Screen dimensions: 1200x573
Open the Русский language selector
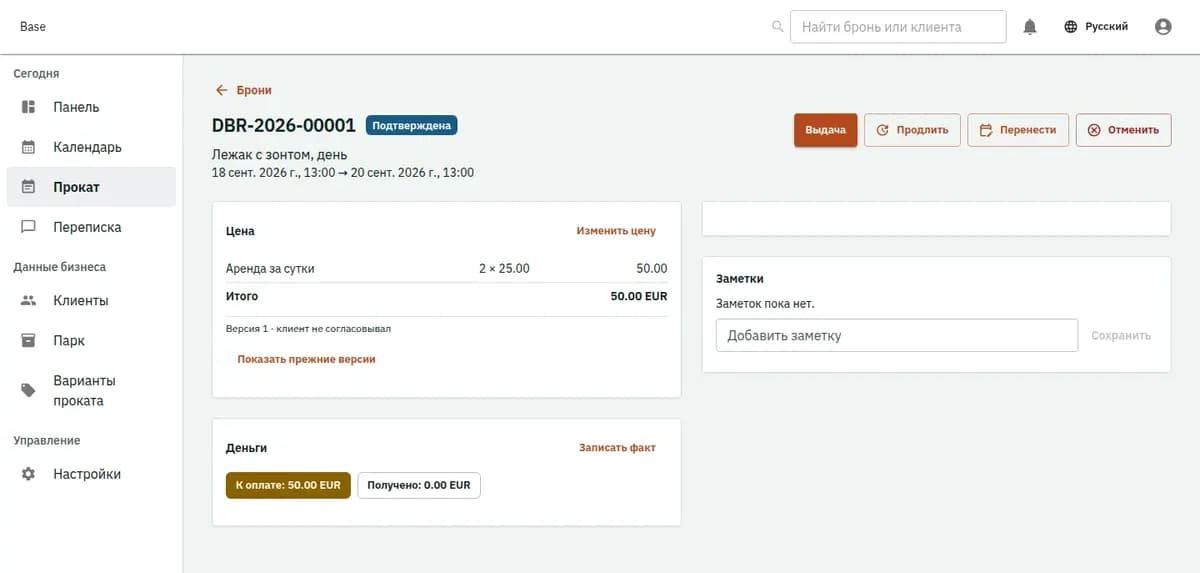click(1096, 27)
